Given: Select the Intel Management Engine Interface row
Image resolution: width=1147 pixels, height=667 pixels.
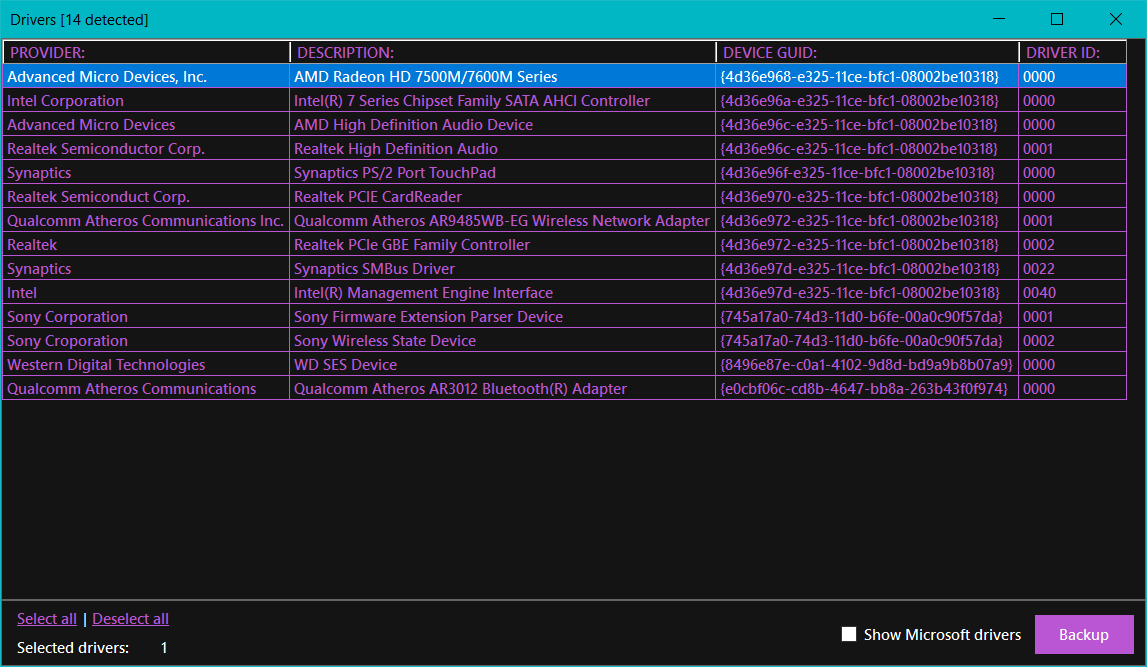Looking at the screenshot, I should click(x=565, y=293).
